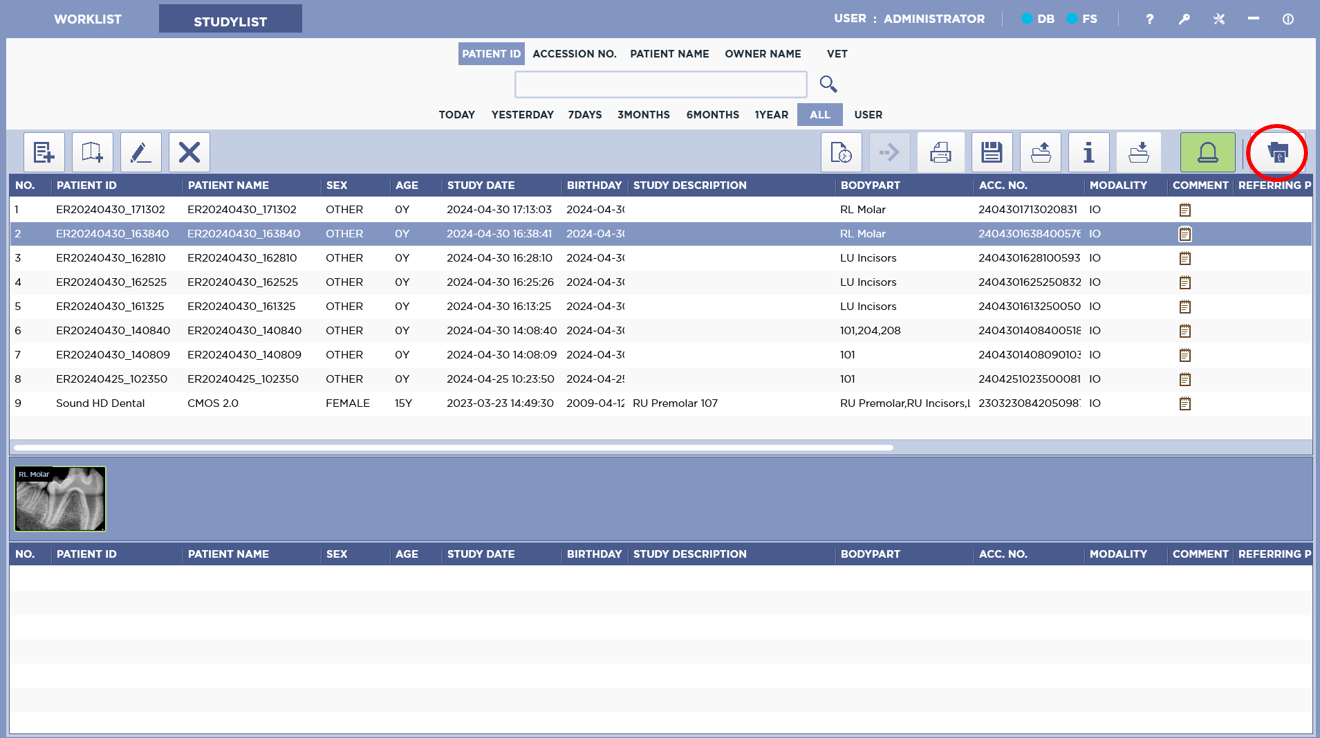Select the 7DAYS date filter
This screenshot has height=738, width=1320.
tap(585, 115)
